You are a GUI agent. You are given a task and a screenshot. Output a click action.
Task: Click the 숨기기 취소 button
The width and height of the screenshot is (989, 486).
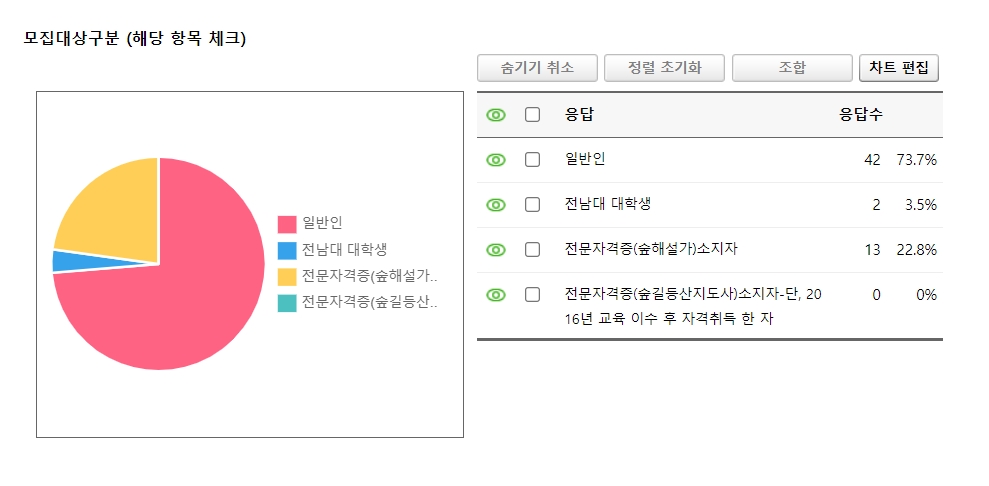point(537,68)
